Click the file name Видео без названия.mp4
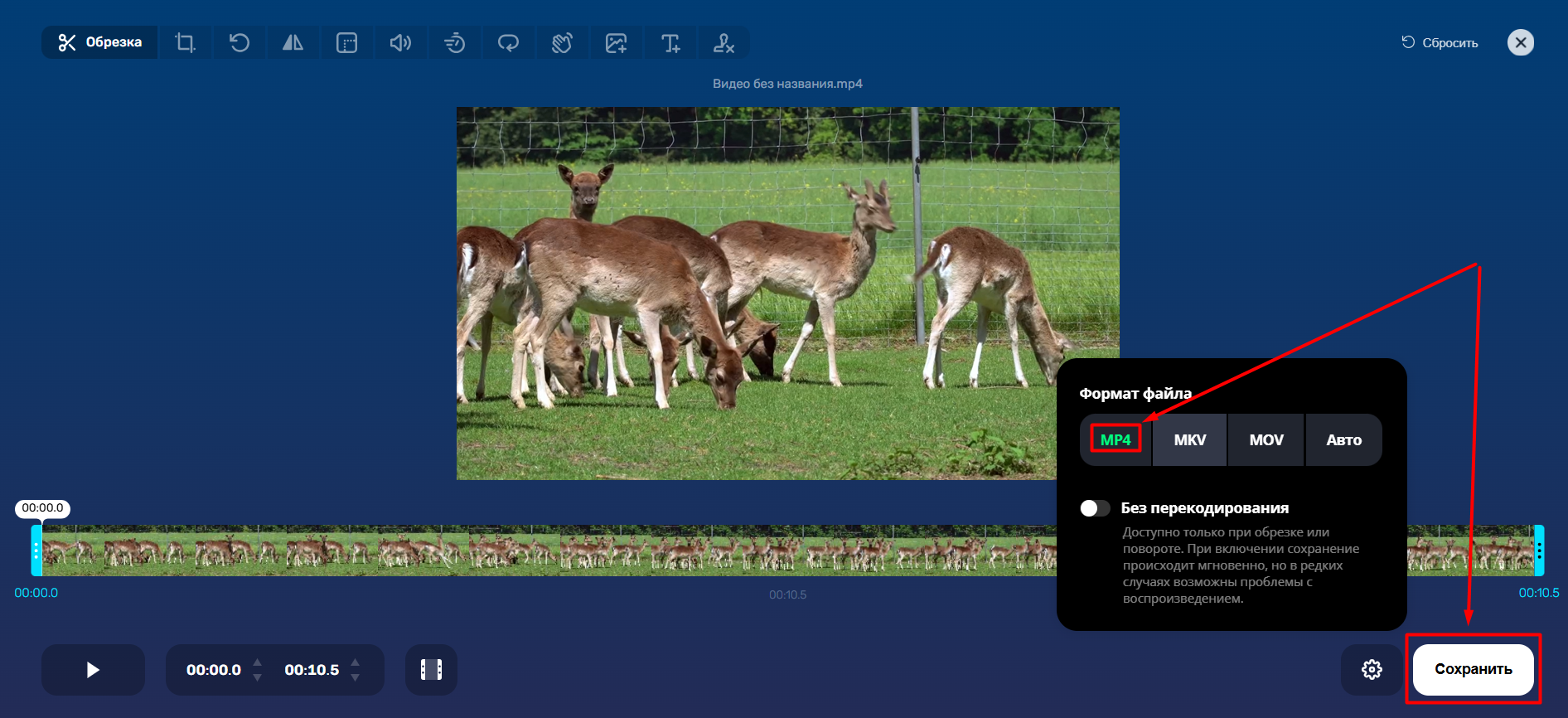1568x718 pixels. 787,84
